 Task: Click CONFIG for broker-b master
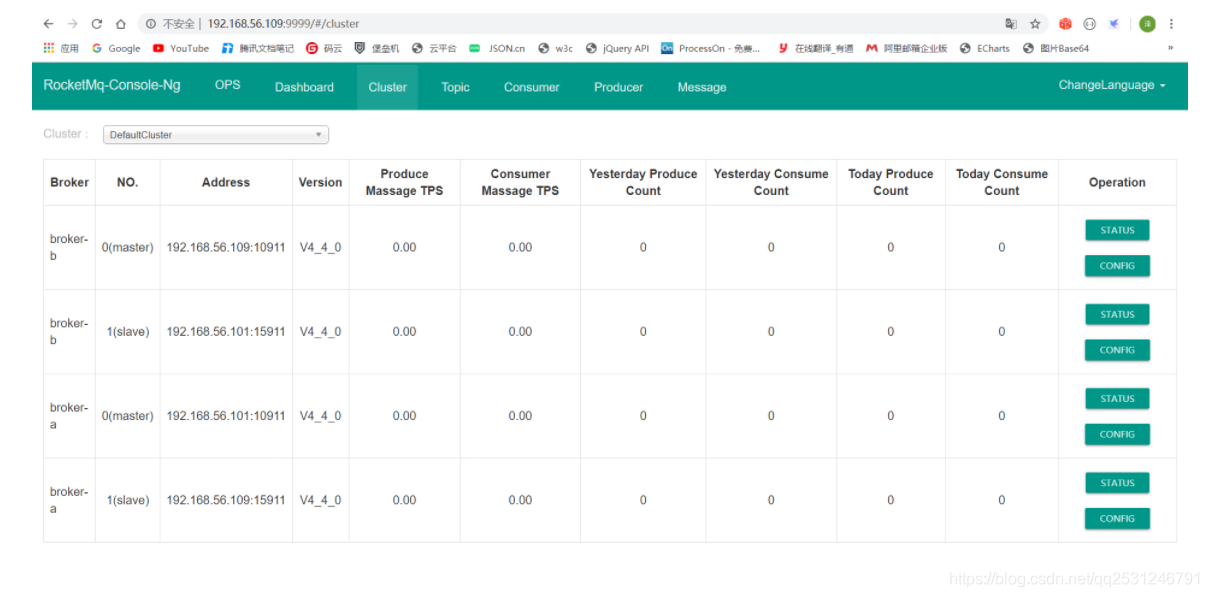point(1117,266)
